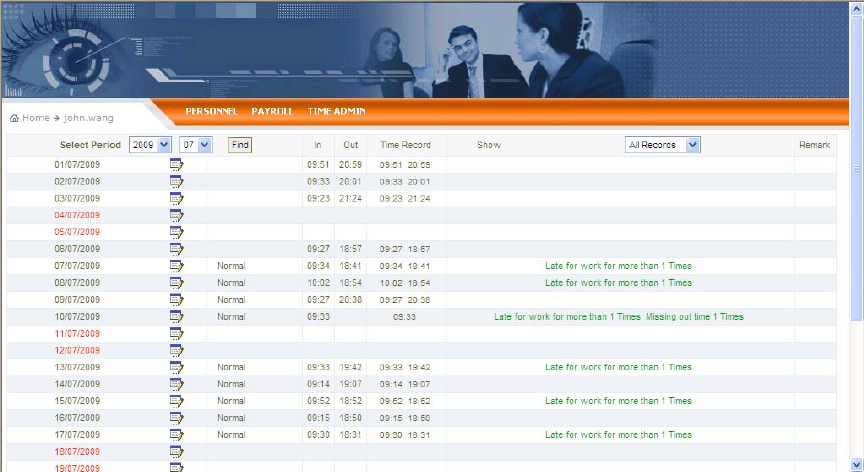Screen dimensions: 864x472
Task: Open edit icon for 07/07/2009 row
Action: [176, 266]
